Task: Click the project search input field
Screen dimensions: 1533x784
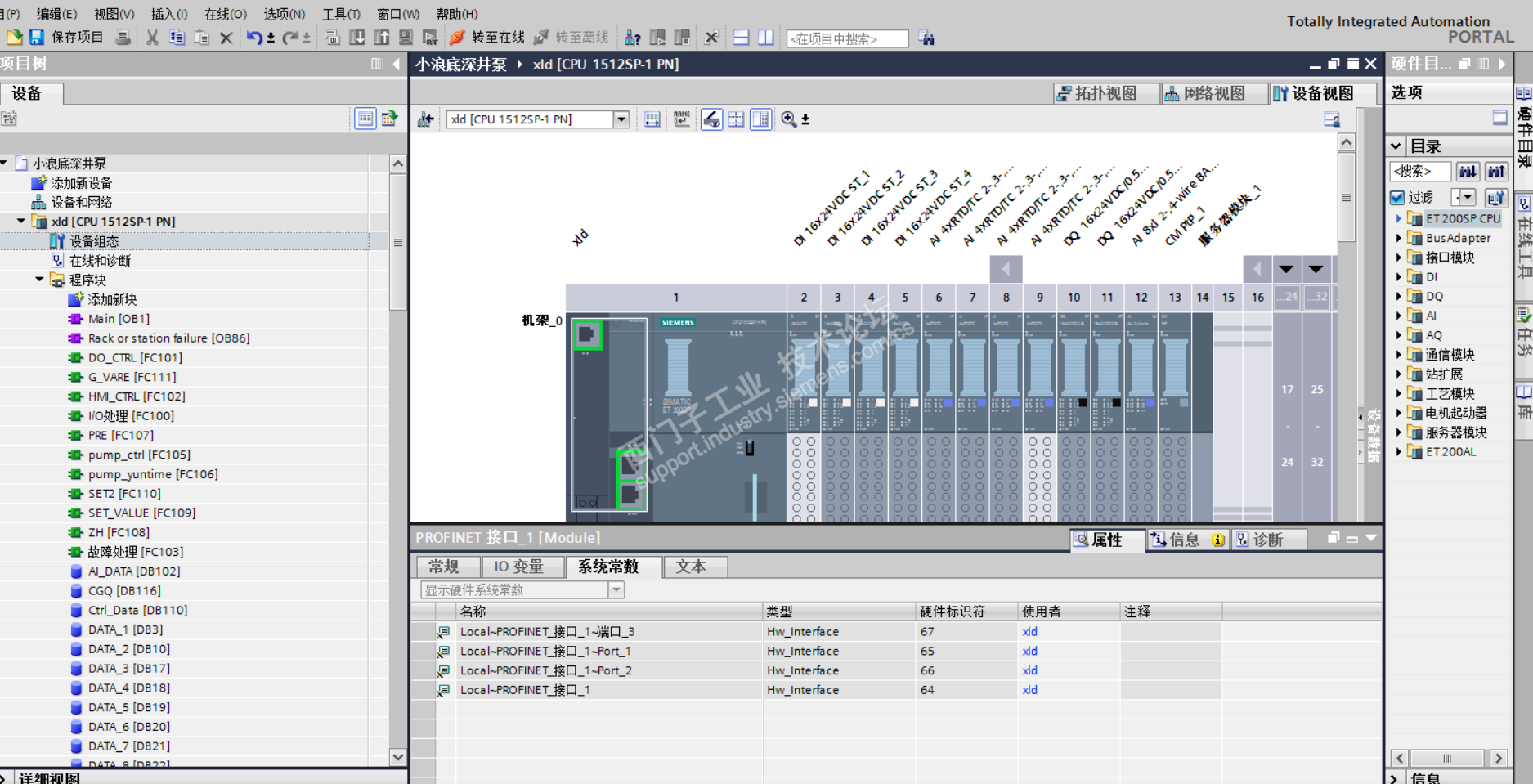Action: pyautogui.click(x=846, y=38)
